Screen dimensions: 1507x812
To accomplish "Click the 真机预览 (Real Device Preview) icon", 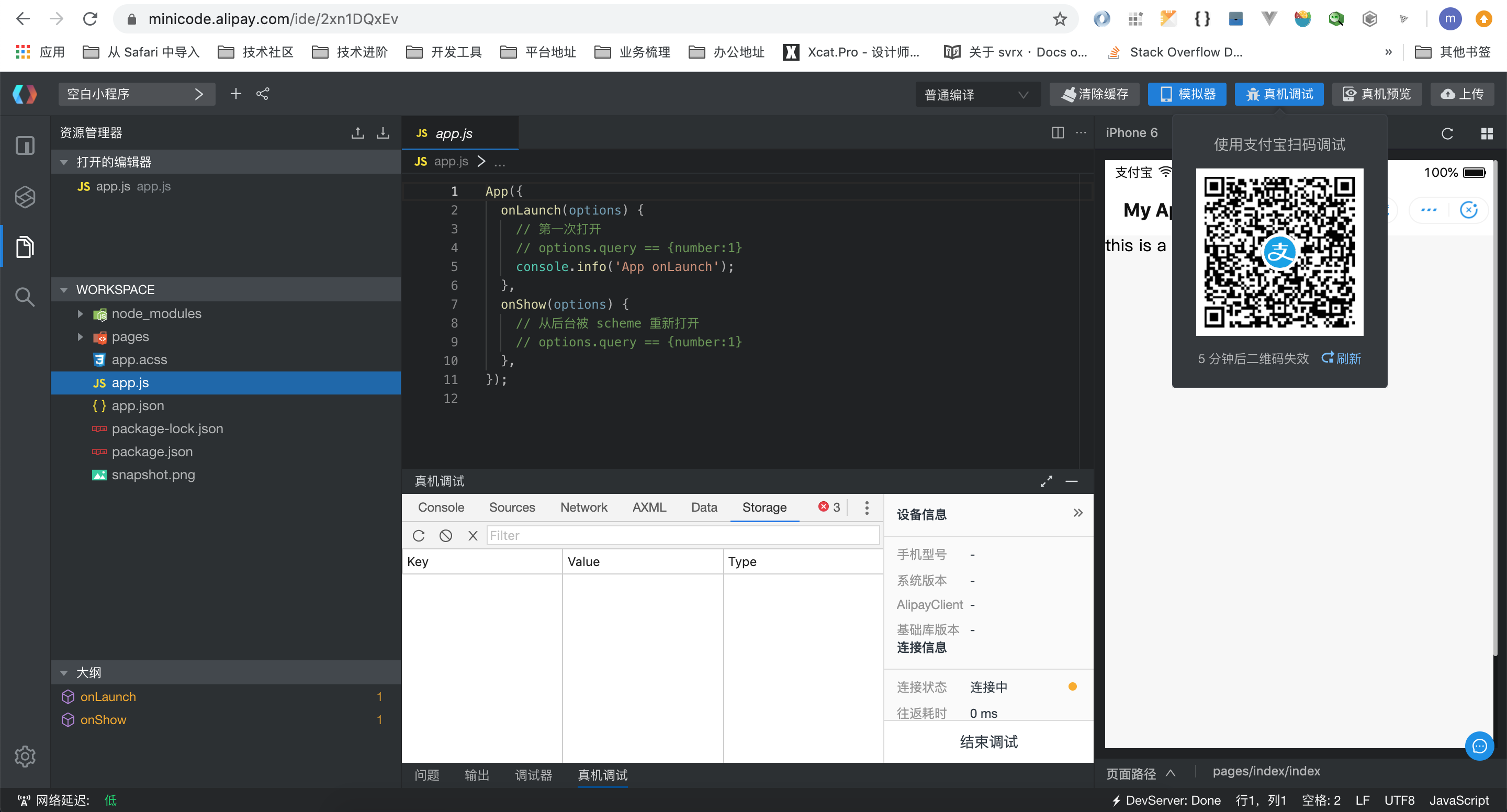I will click(1378, 94).
